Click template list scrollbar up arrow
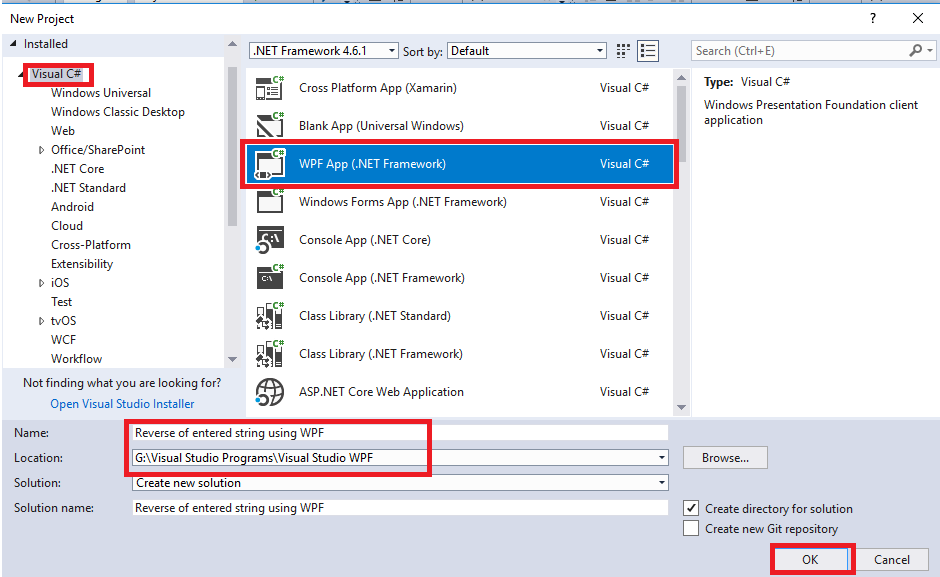Image resolution: width=940 pixels, height=577 pixels. point(681,77)
